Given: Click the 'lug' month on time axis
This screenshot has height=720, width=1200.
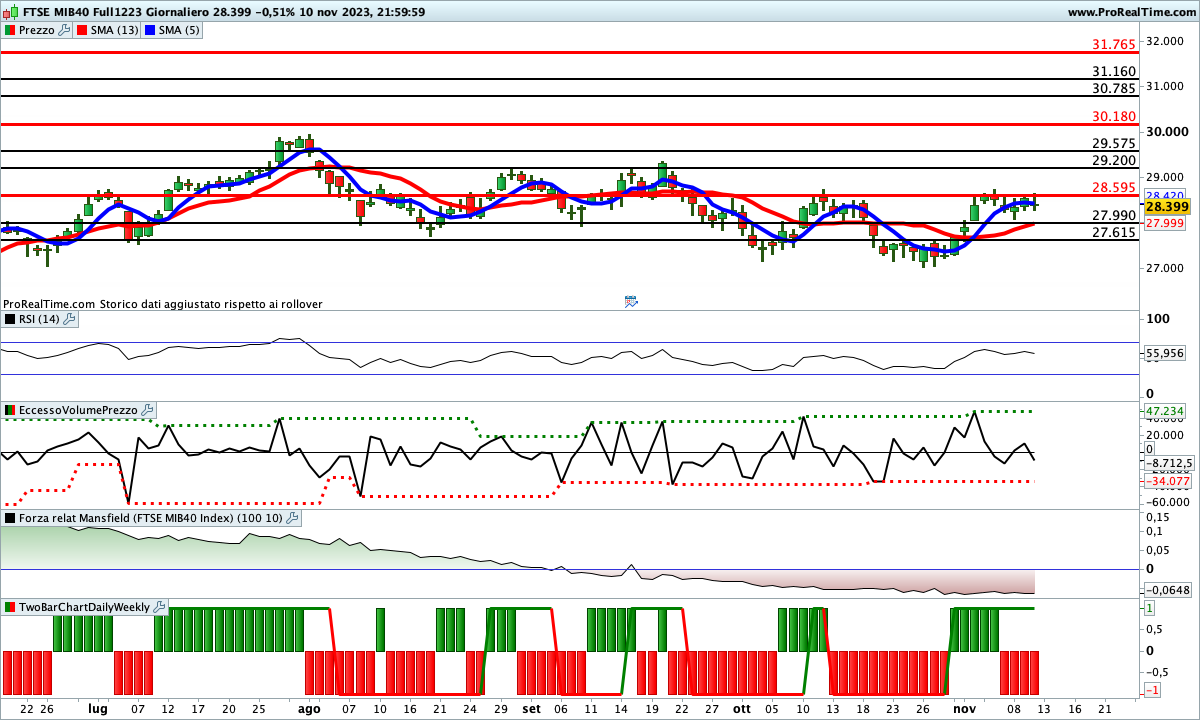Looking at the screenshot, I should [x=97, y=708].
